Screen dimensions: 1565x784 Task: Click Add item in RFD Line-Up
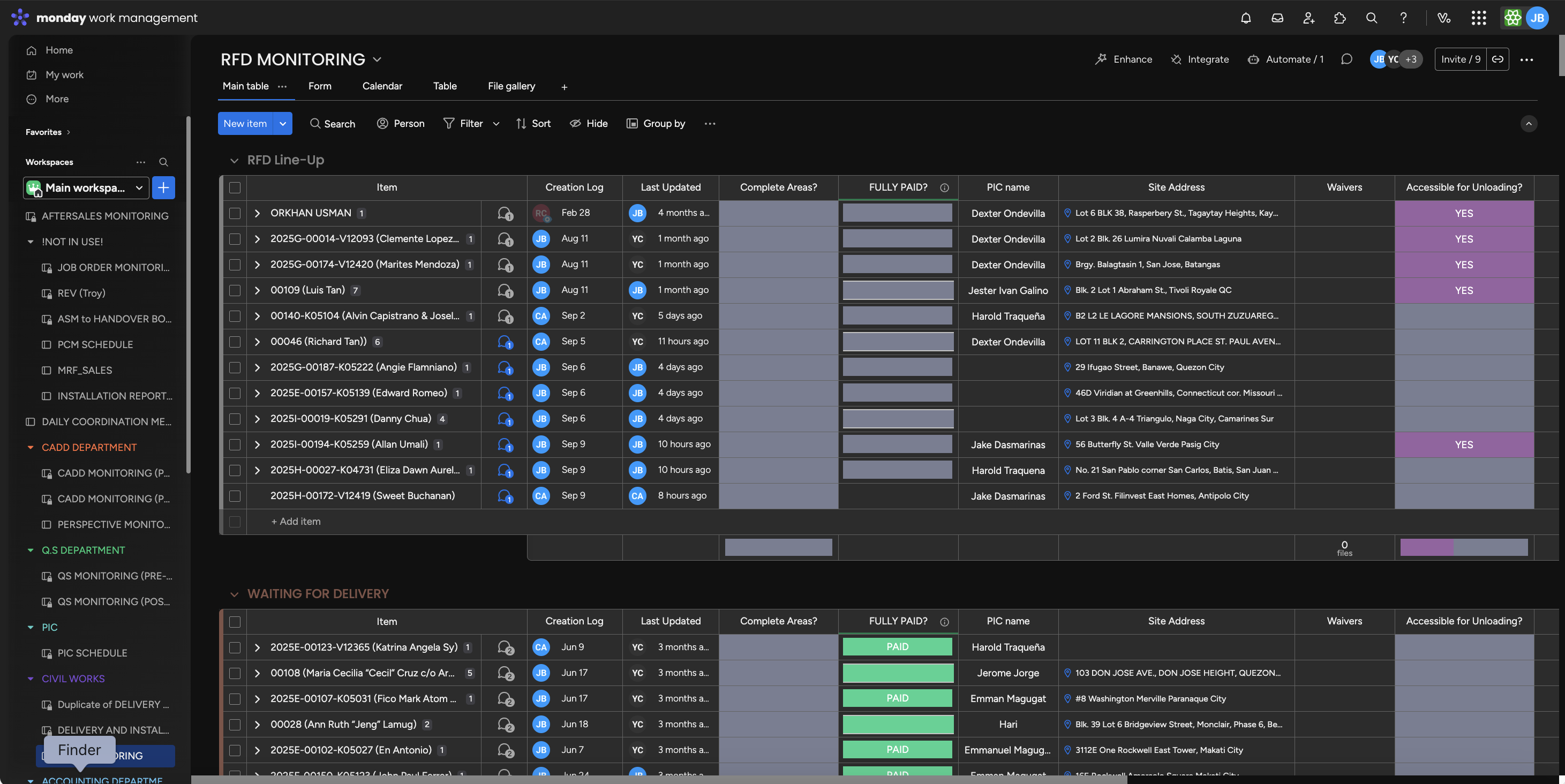point(296,522)
